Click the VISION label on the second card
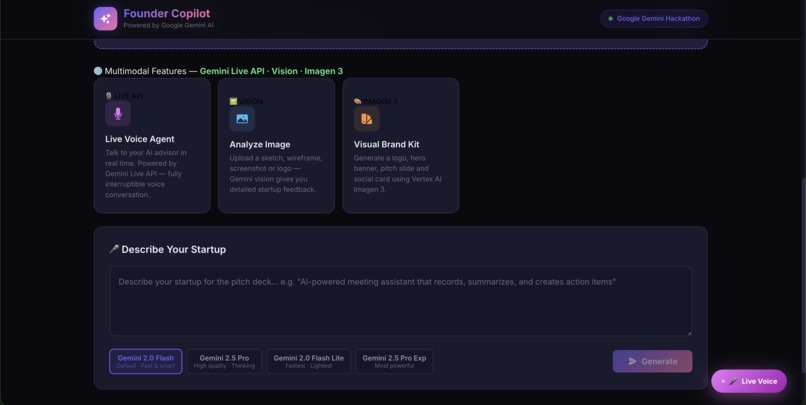Viewport: 806px width, 405px height. pyautogui.click(x=246, y=101)
